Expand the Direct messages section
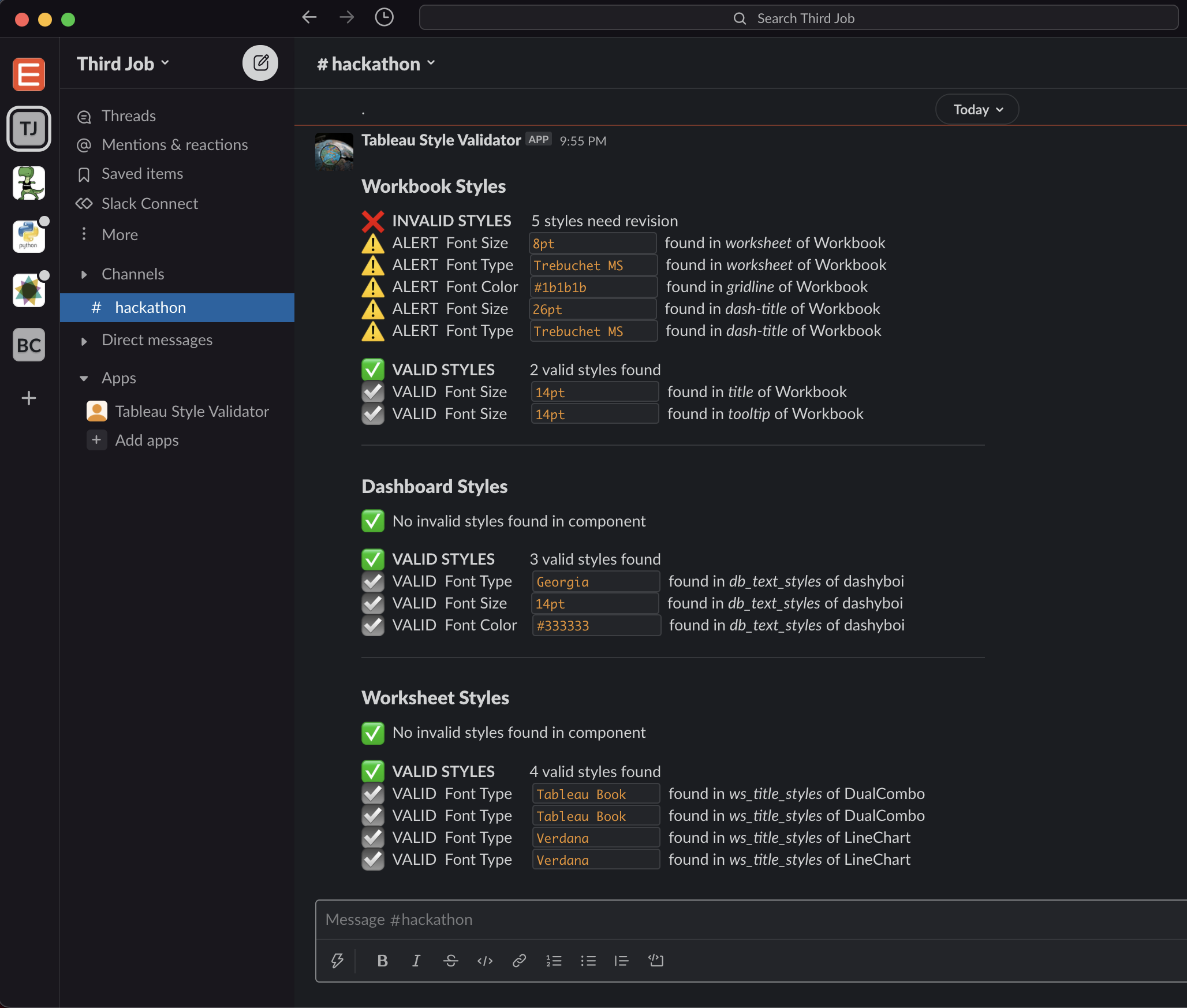 (x=84, y=341)
